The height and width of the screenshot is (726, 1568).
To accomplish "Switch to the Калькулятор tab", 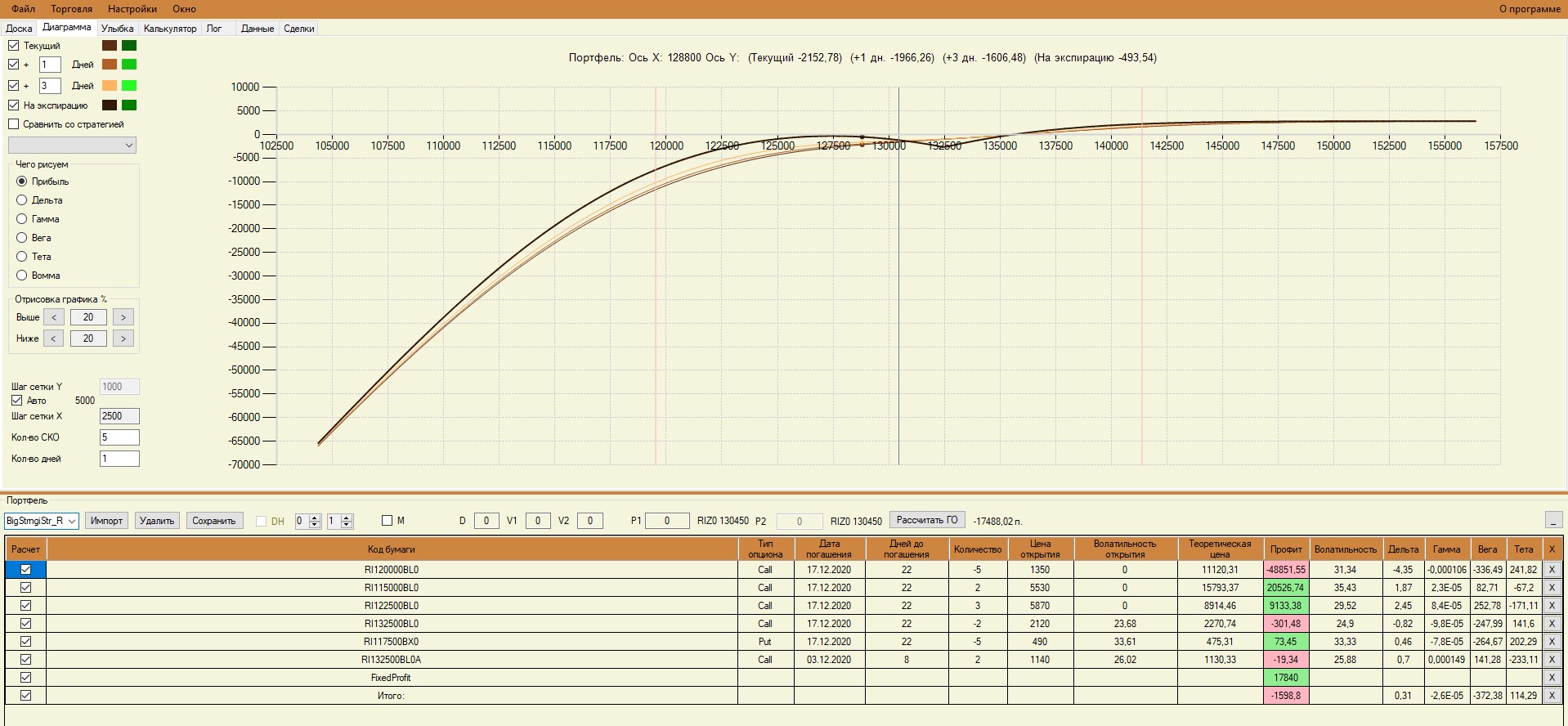I will pyautogui.click(x=170, y=29).
